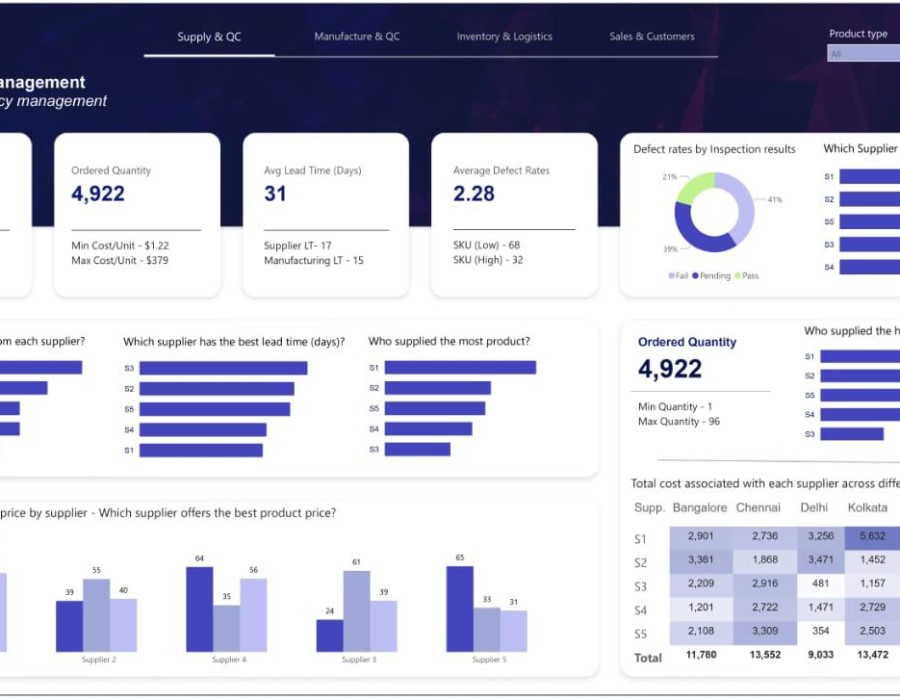This screenshot has height=700, width=900.
Task: Click the Bangalore column header in cost table
Action: pyautogui.click(x=700, y=508)
